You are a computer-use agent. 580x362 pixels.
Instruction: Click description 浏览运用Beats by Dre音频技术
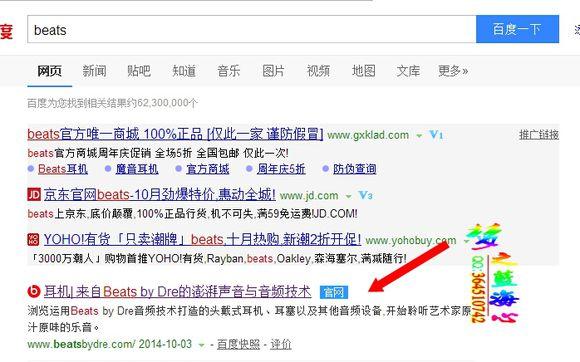point(249,319)
